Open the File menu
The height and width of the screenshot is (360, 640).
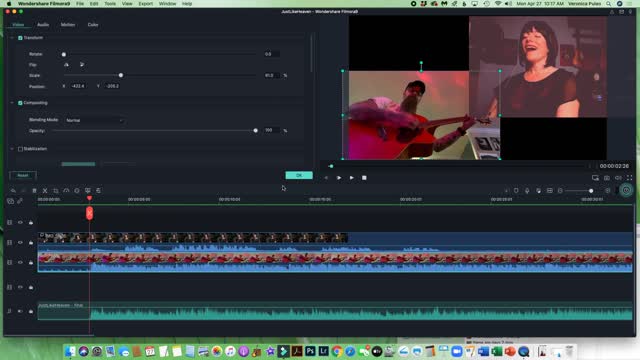80,4
